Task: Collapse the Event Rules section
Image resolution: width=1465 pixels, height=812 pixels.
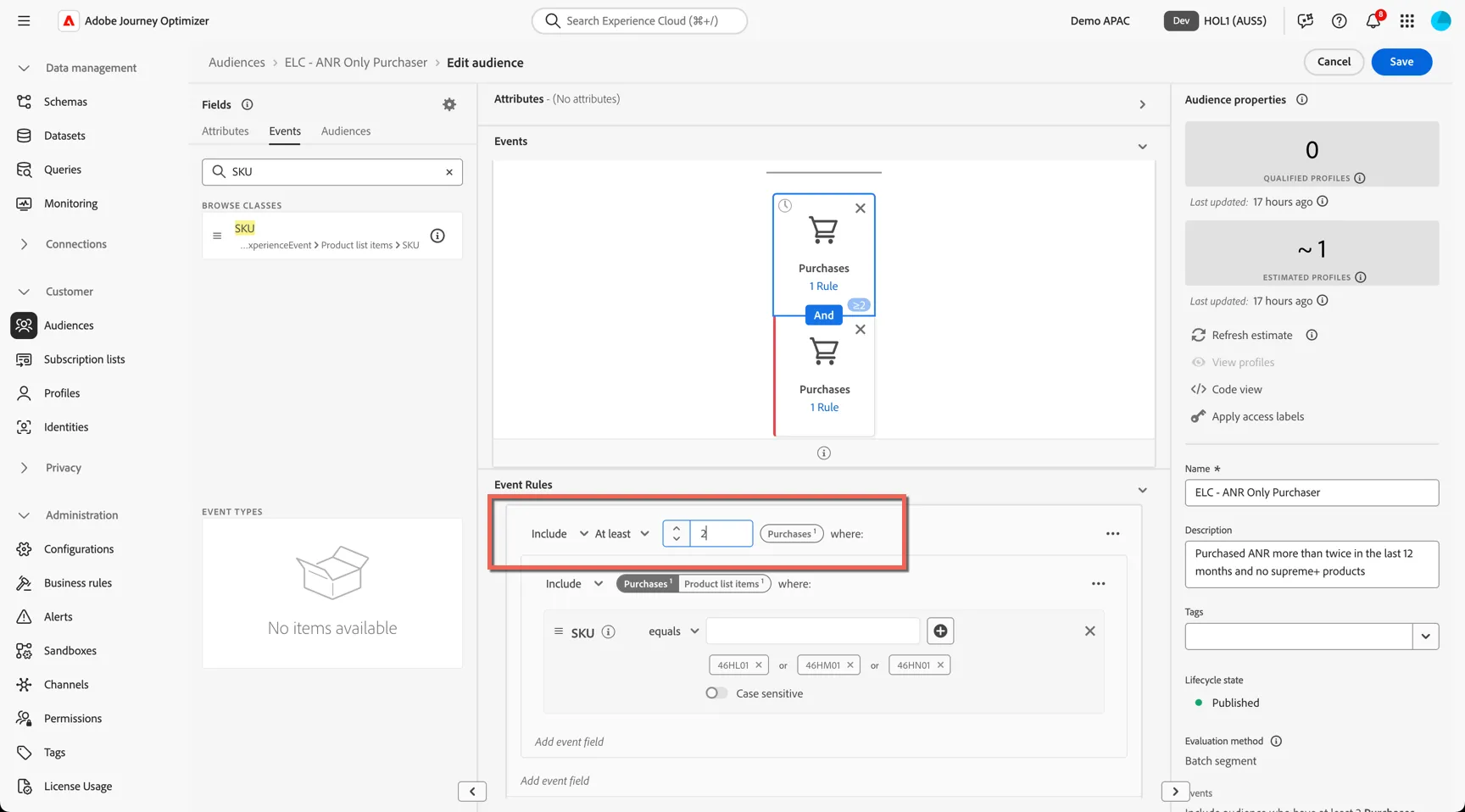Action: pos(1143,490)
